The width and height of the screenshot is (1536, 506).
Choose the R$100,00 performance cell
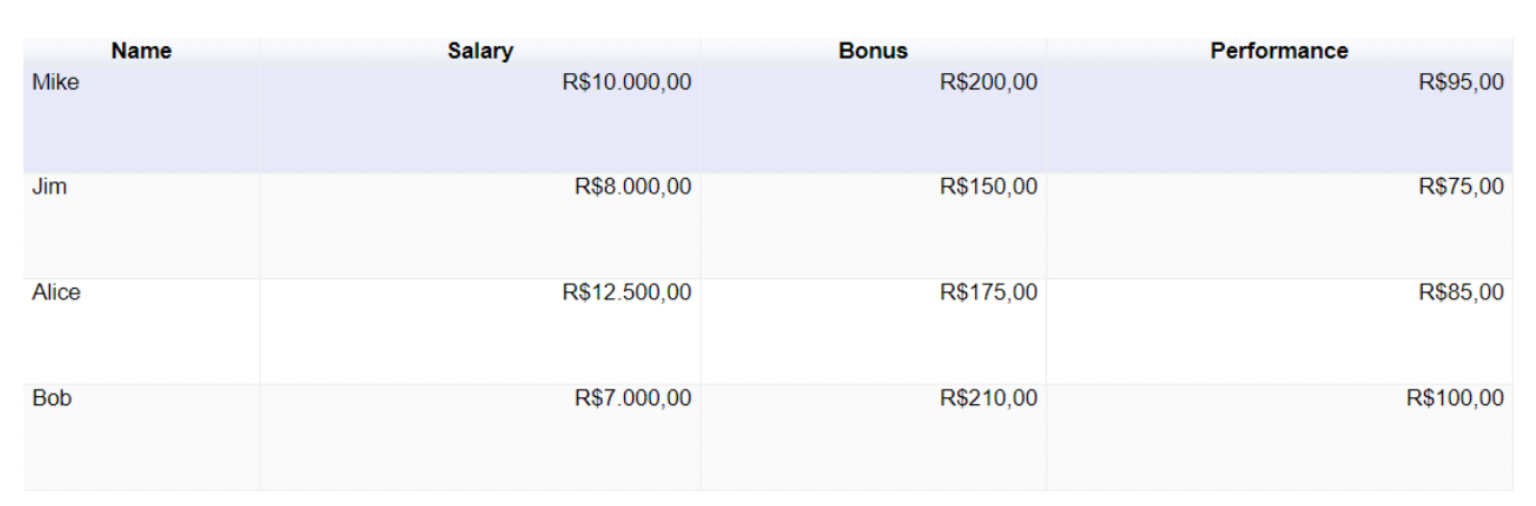(x=1280, y=437)
